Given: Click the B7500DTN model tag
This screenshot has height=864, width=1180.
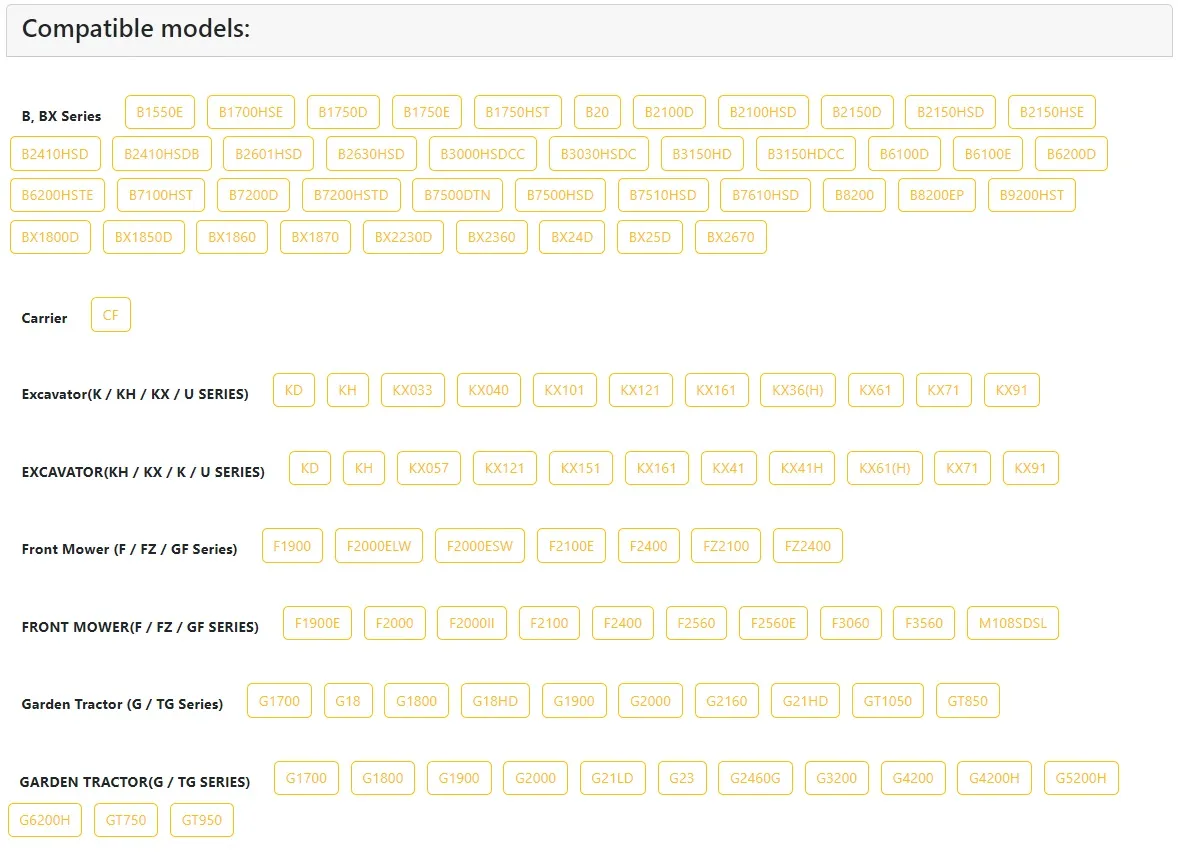Looking at the screenshot, I should [457, 195].
